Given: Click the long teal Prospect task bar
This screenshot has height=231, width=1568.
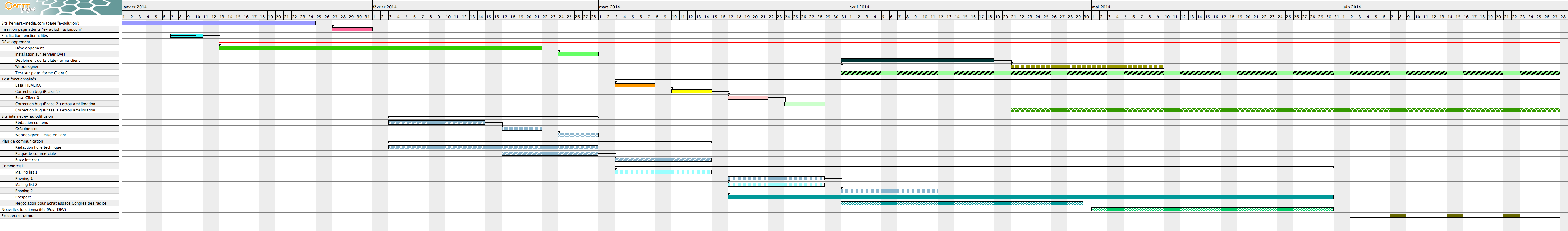Looking at the screenshot, I should tap(1030, 197).
